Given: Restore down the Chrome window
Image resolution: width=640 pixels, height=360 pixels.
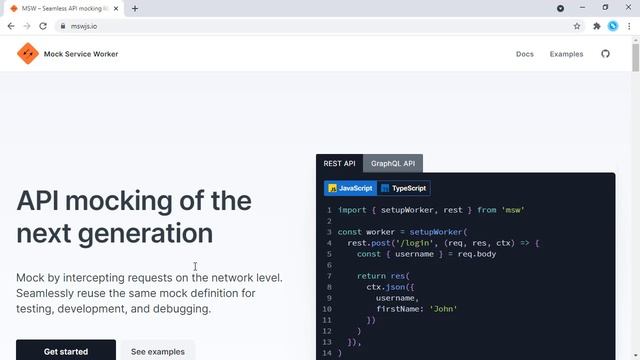Looking at the screenshot, I should [x=605, y=8].
